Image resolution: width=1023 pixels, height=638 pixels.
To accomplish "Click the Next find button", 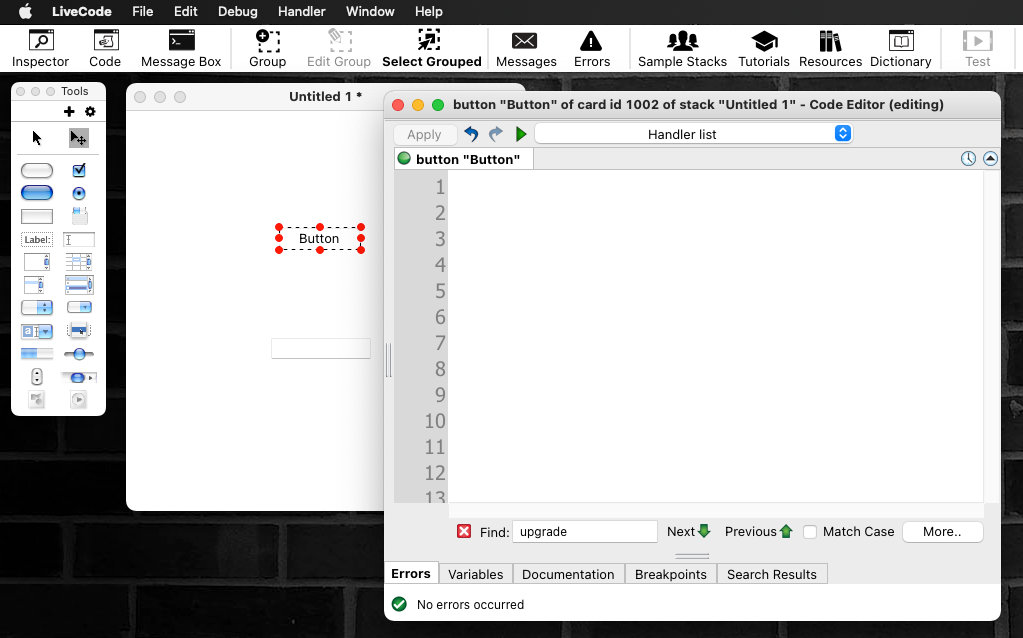I will [x=688, y=532].
